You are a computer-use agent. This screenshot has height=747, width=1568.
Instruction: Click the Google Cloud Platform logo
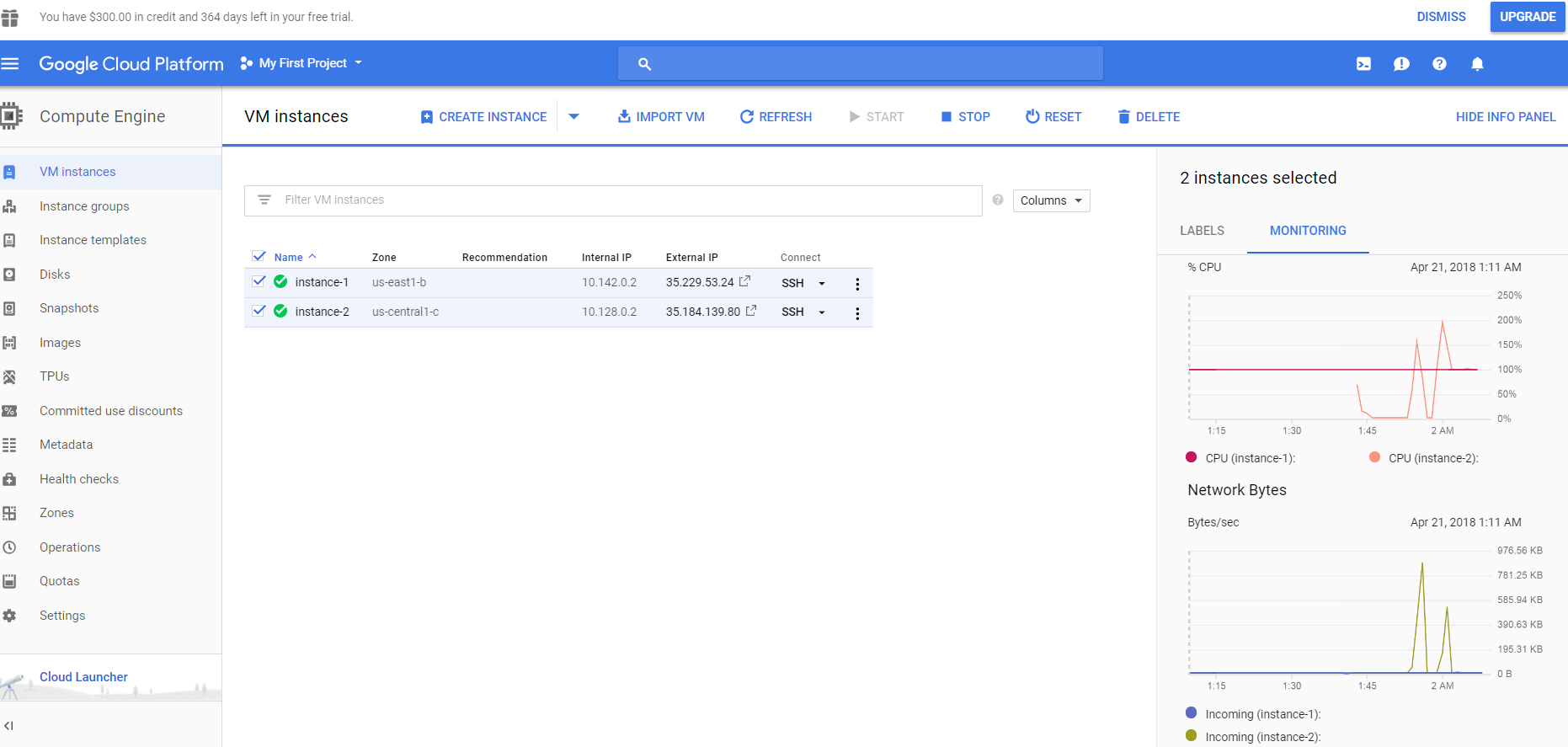tap(131, 64)
